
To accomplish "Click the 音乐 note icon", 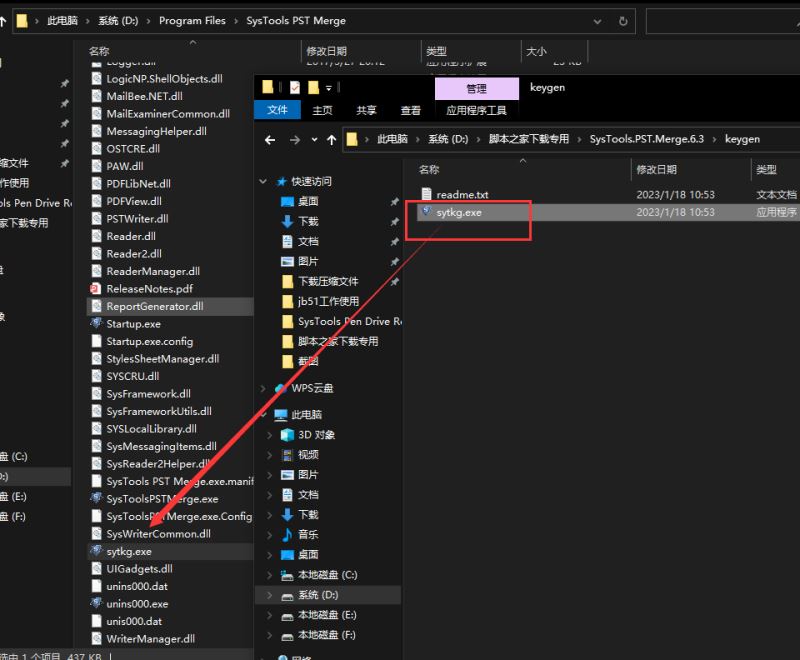I will pos(287,535).
